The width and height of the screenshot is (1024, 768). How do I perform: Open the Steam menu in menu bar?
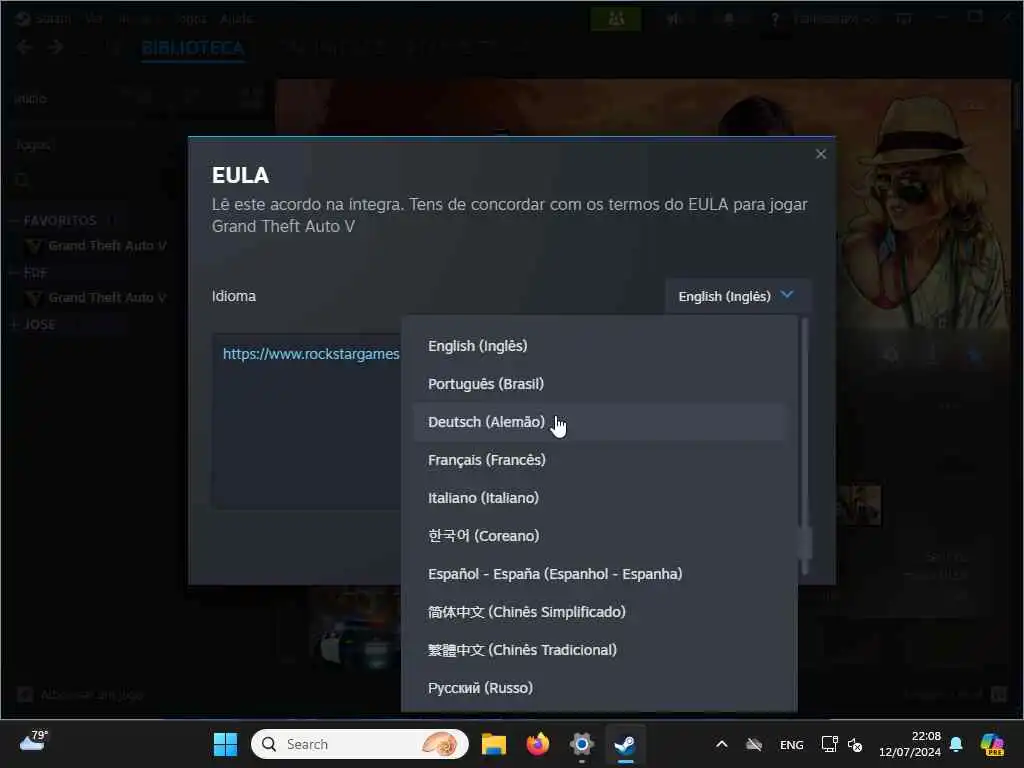[x=52, y=18]
